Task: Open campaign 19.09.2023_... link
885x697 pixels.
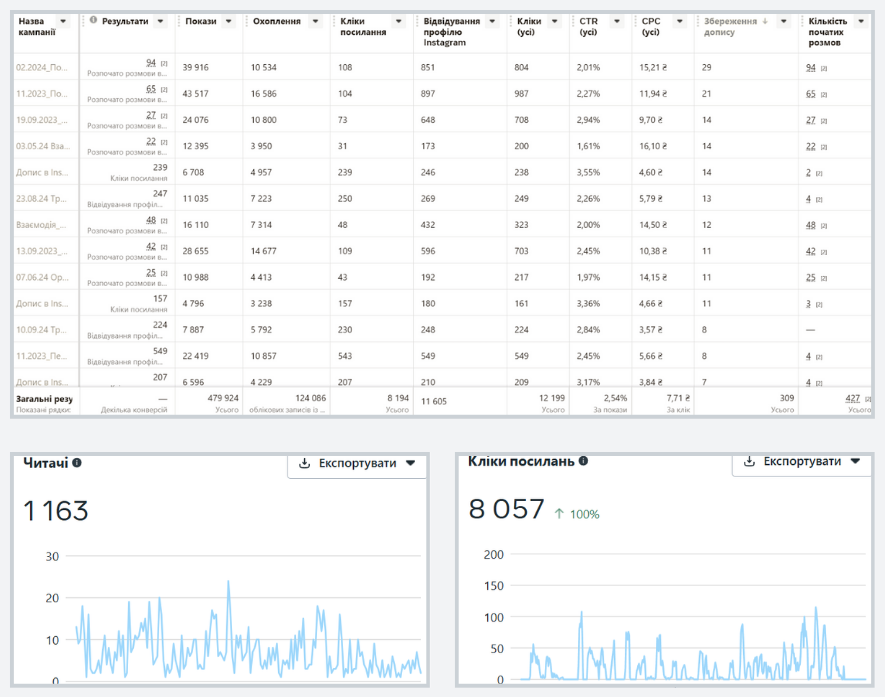Action: [41, 119]
